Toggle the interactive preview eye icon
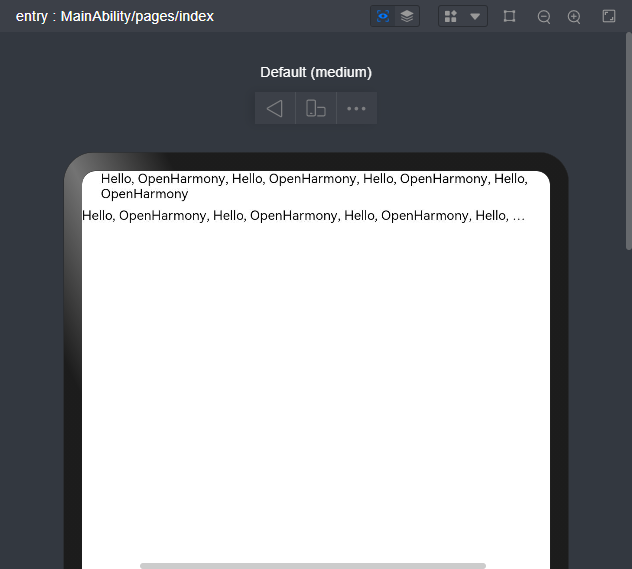Screen dimensions: 632x569 pos(383,16)
